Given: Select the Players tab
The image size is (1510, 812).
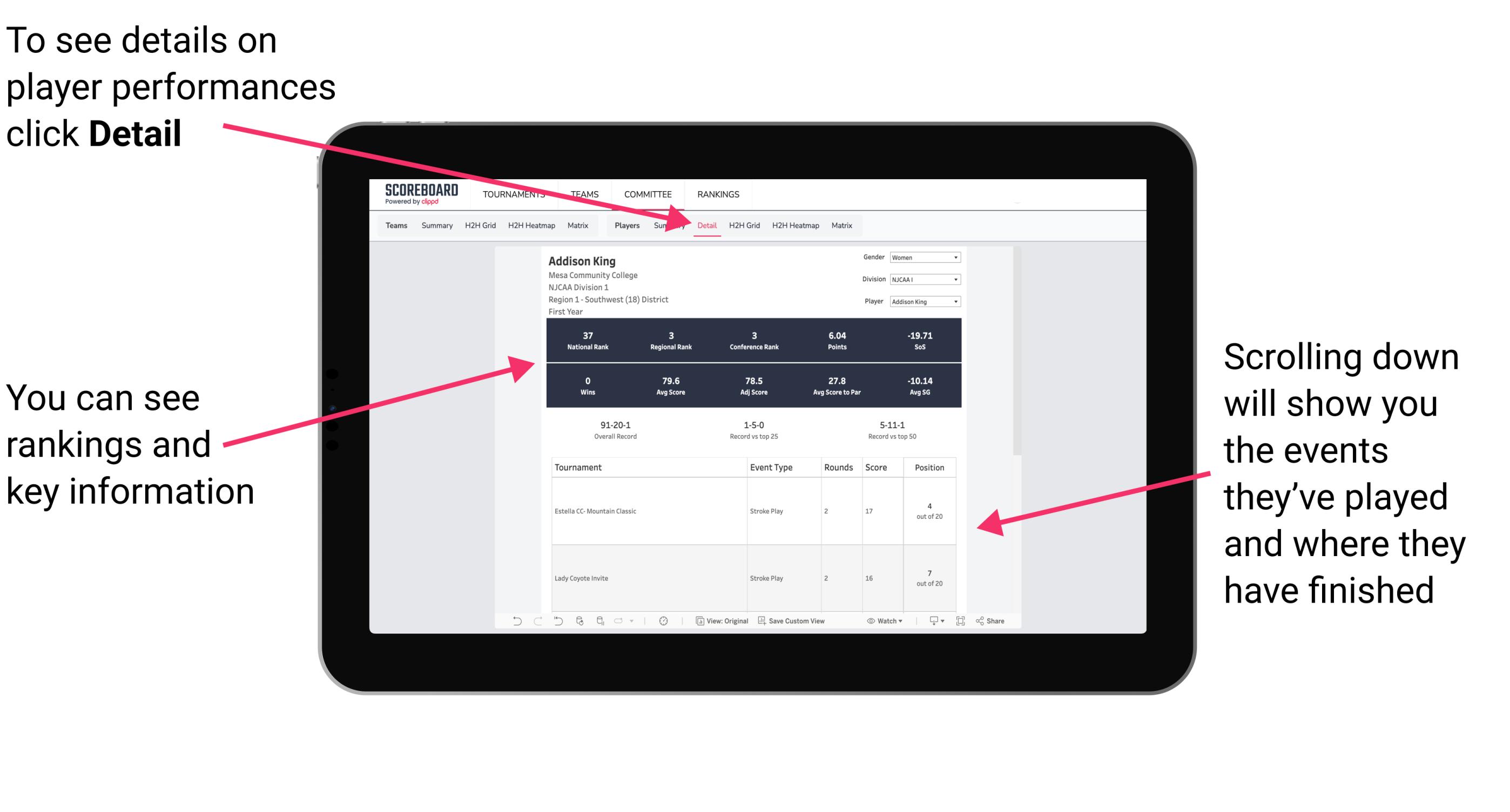Looking at the screenshot, I should tap(623, 224).
